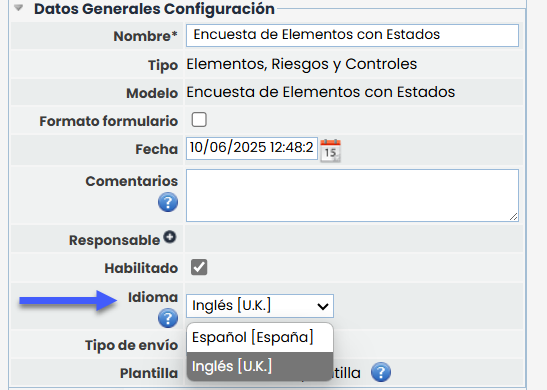Click the Idioma dropdown chevron arrow
This screenshot has height=390, width=547.
point(323,306)
